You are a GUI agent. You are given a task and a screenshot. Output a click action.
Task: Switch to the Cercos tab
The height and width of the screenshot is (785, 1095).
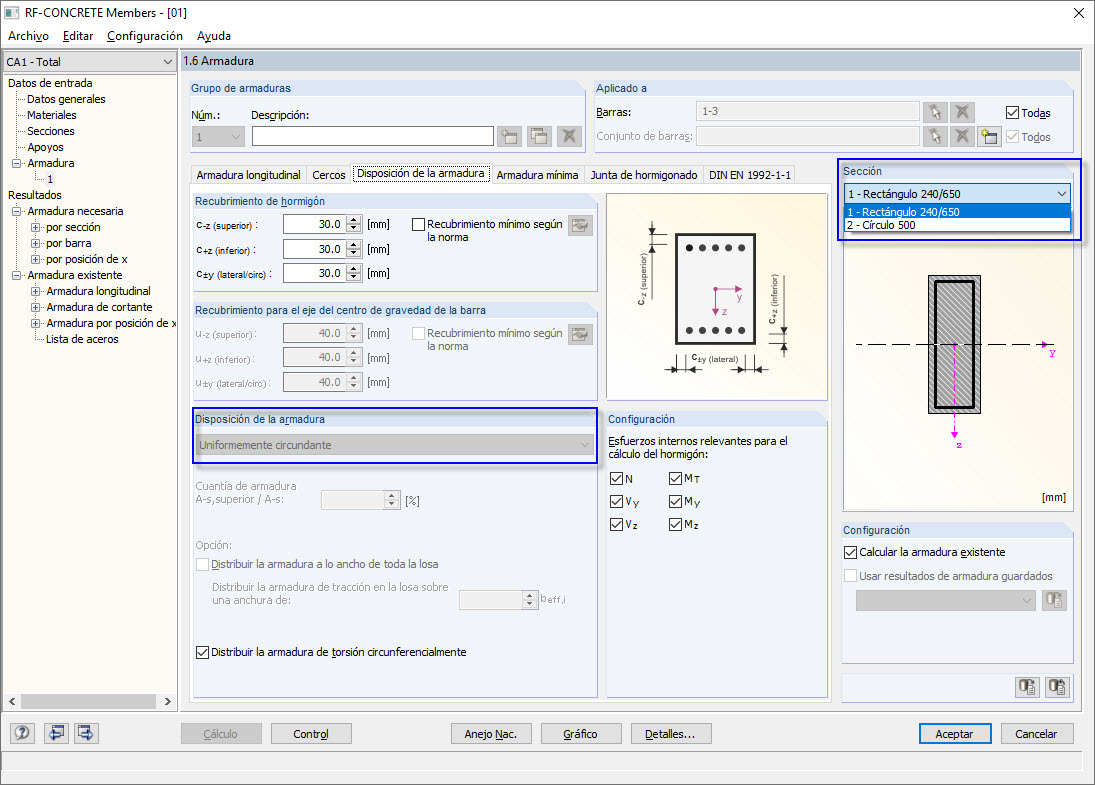coord(328,175)
